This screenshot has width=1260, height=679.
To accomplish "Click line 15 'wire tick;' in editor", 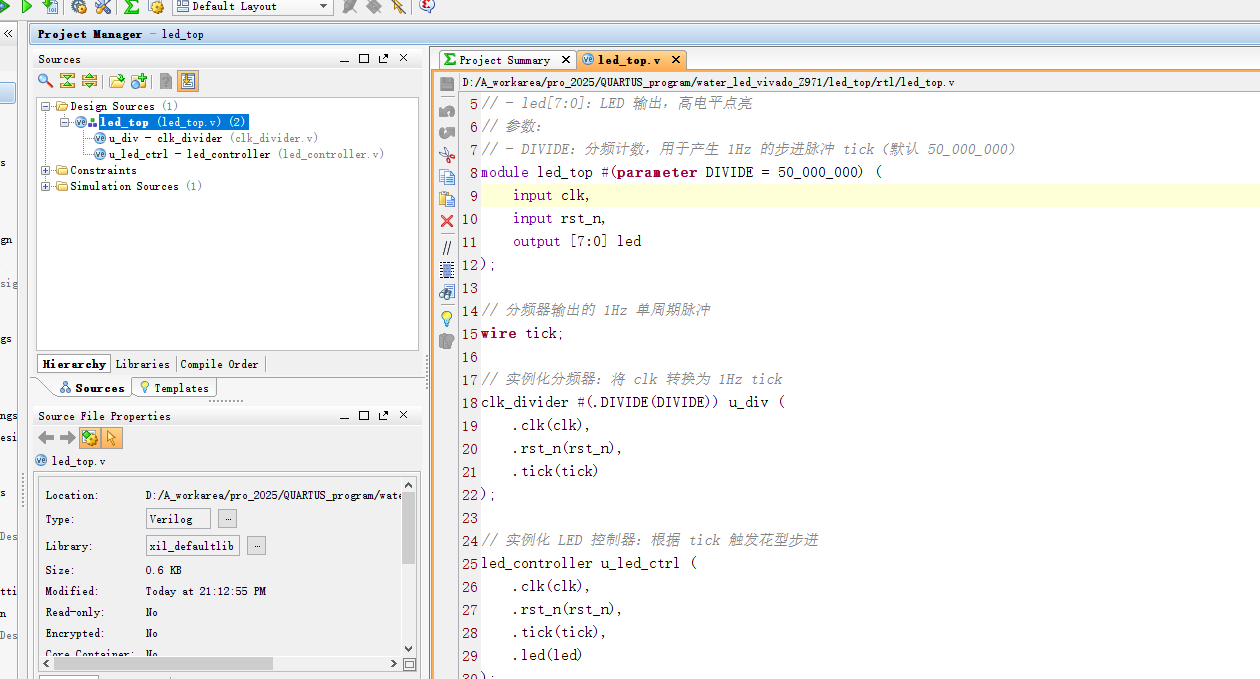I will click(522, 333).
